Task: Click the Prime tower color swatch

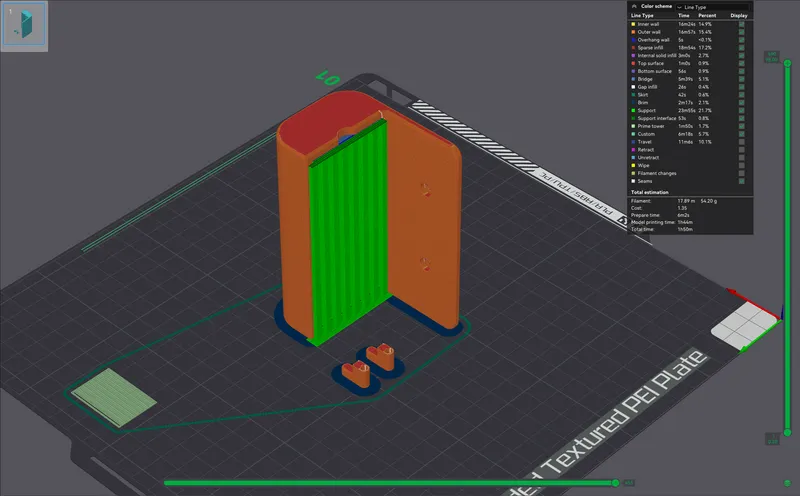Action: click(633, 126)
